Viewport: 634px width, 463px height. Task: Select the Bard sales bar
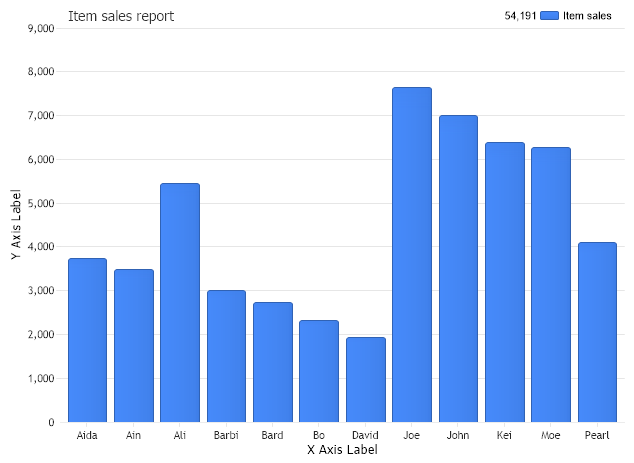coord(273,362)
